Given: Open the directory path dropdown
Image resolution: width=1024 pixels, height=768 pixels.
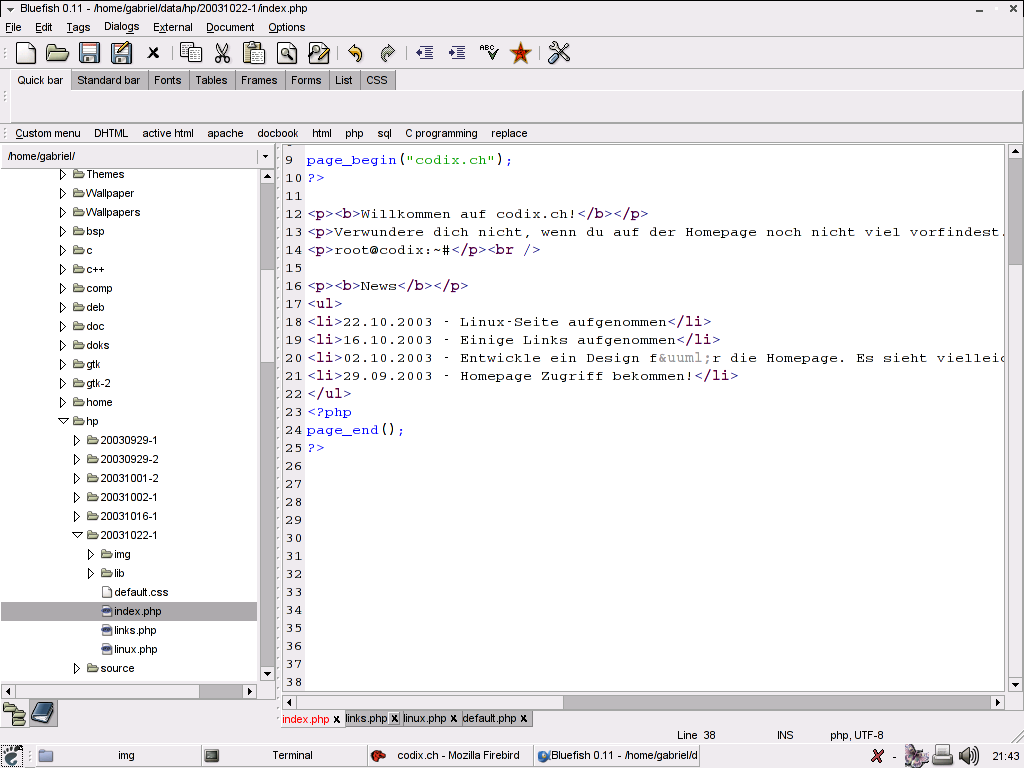Looking at the screenshot, I should click(265, 156).
